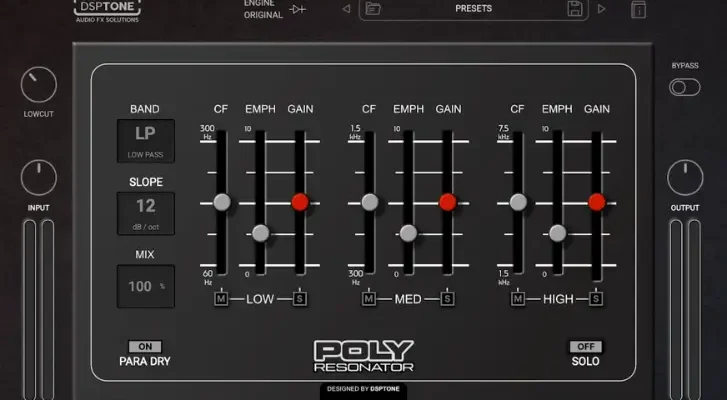Enable the SOLO button
The image size is (727, 400).
point(585,346)
